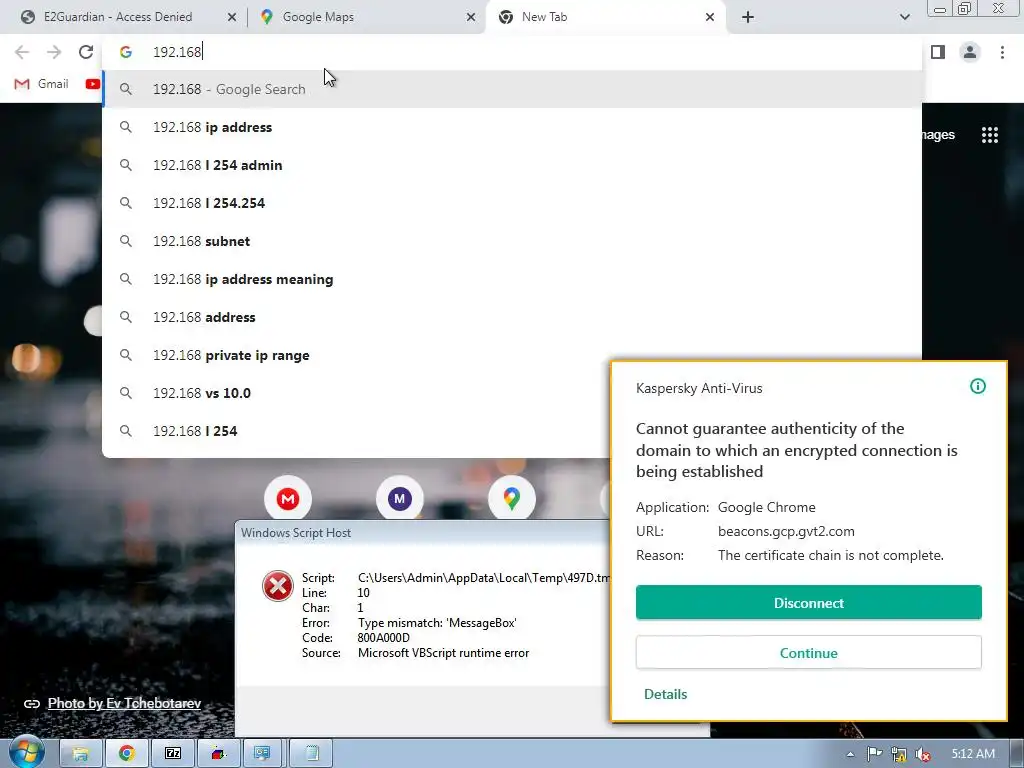Viewport: 1024px width, 768px height.
Task: Toggle the Chrome side panel
Action: (x=938, y=52)
